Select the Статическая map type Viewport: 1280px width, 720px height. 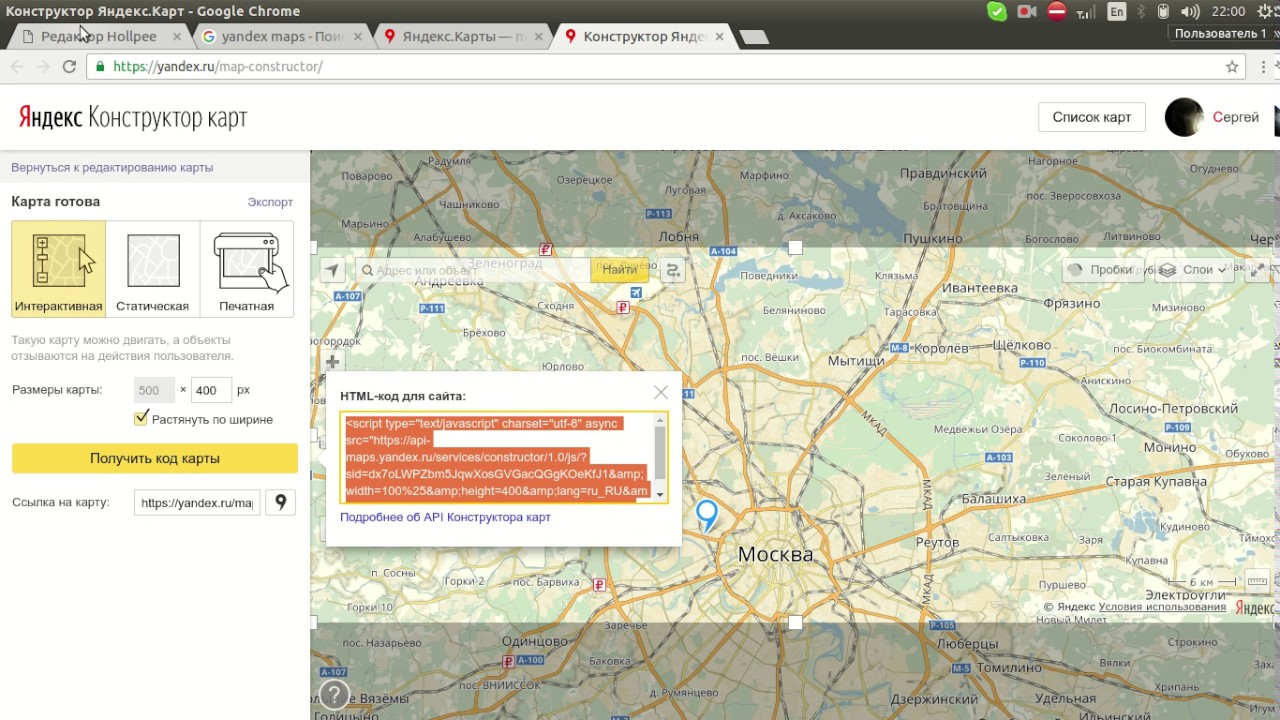click(152, 268)
